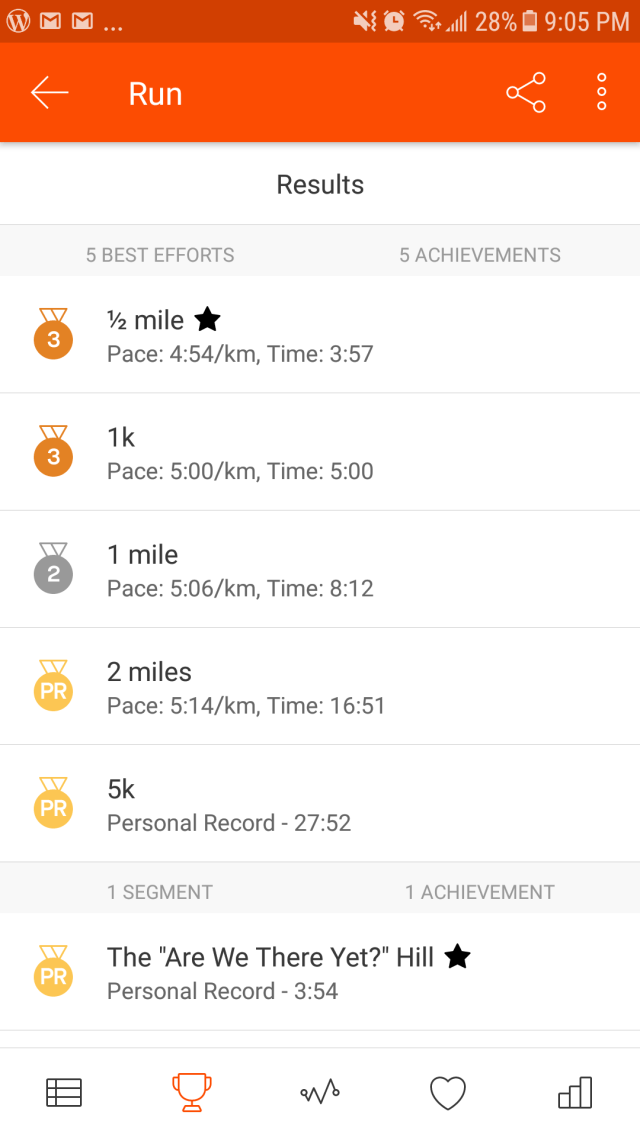Tap the back arrow in the header

pos(49,93)
